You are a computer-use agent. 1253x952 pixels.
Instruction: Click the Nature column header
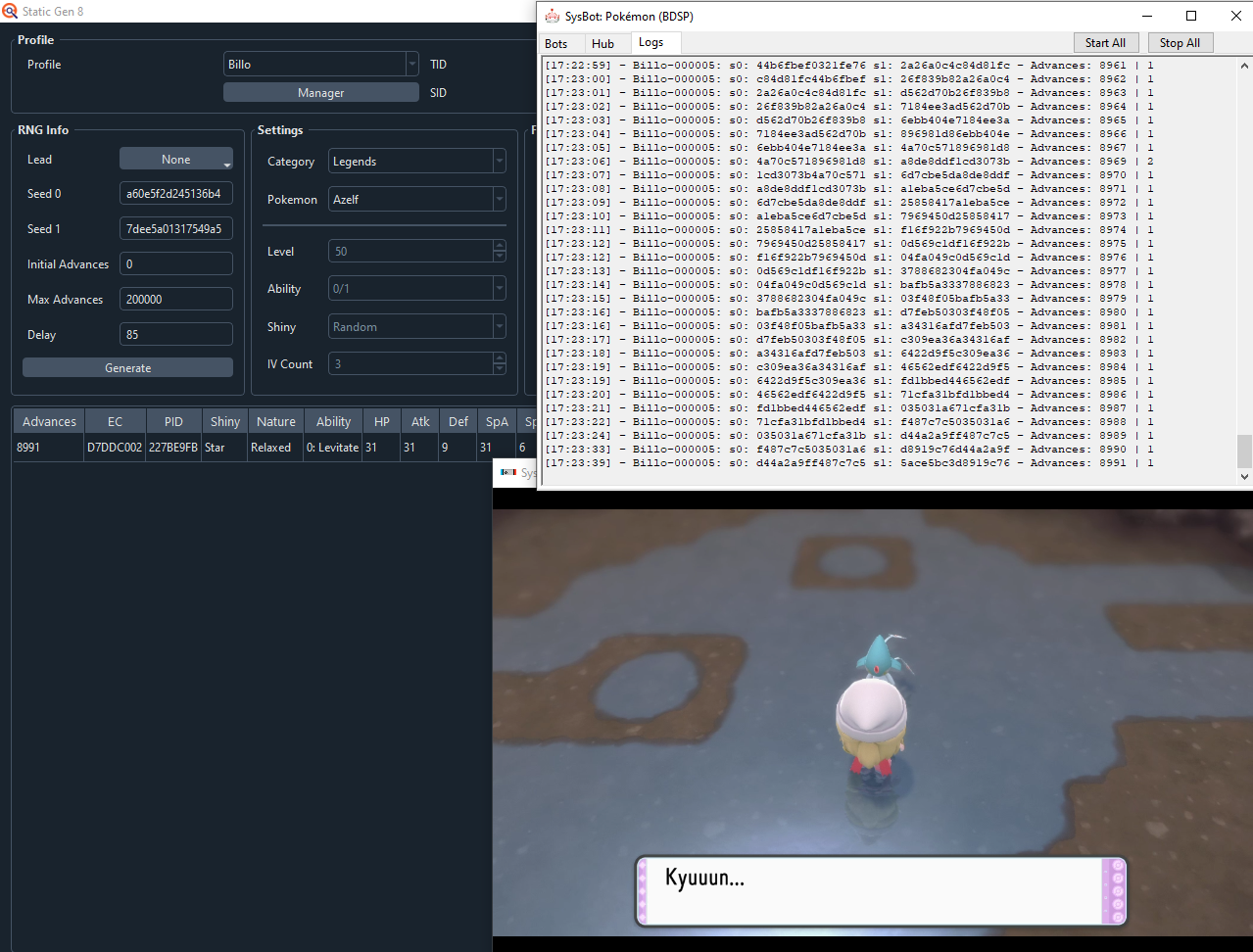pyautogui.click(x=276, y=421)
